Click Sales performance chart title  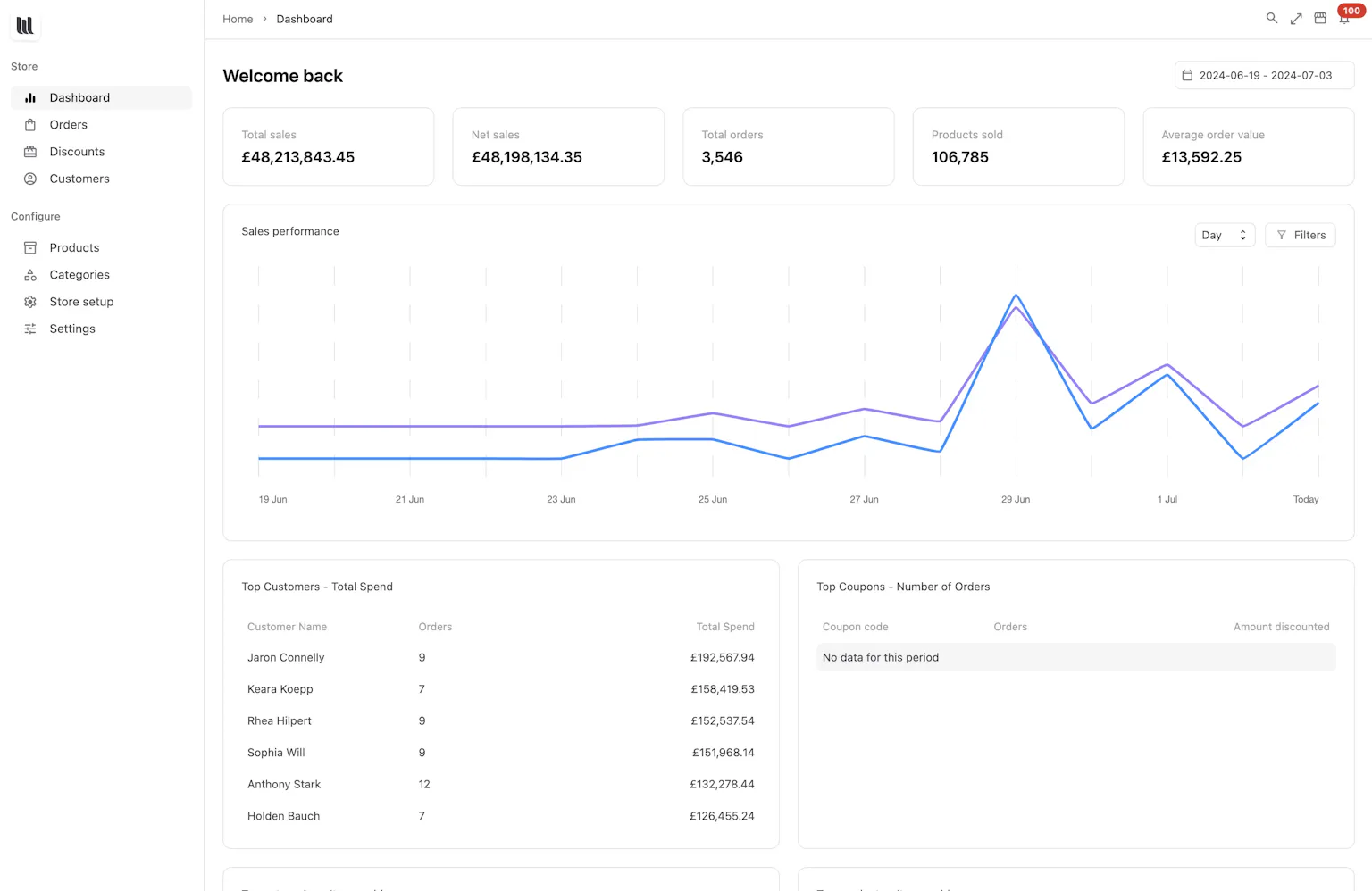(290, 231)
